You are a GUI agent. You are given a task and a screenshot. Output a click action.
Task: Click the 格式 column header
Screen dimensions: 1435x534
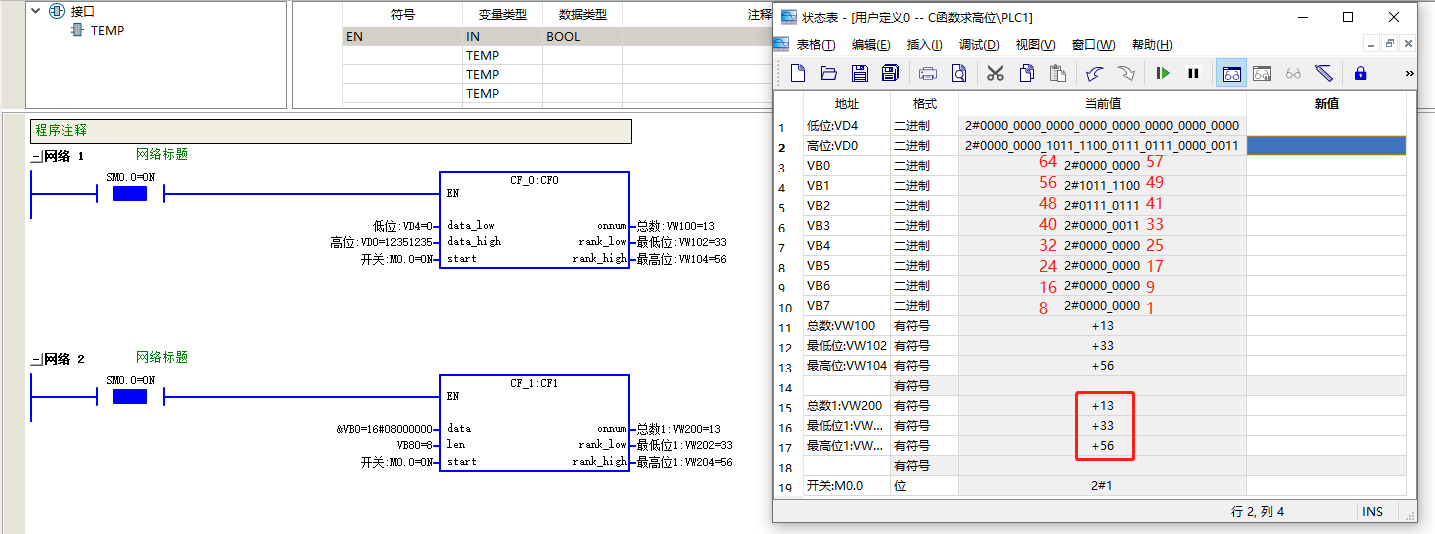click(x=925, y=104)
